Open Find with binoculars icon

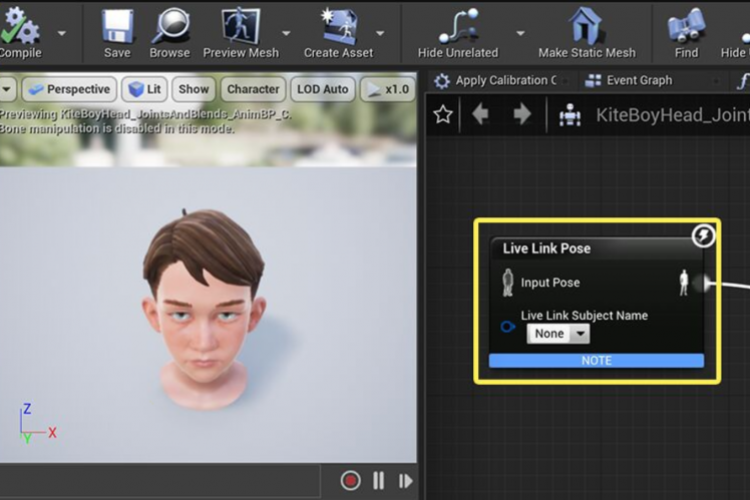point(686,27)
